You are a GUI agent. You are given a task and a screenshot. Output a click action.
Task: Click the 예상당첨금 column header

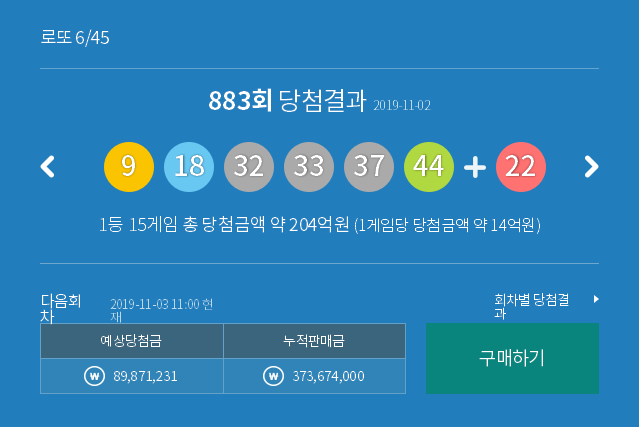coord(132,341)
